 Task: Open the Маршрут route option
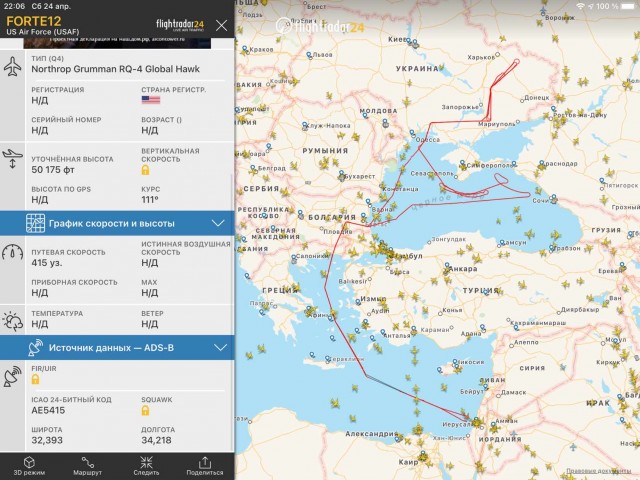click(88, 466)
